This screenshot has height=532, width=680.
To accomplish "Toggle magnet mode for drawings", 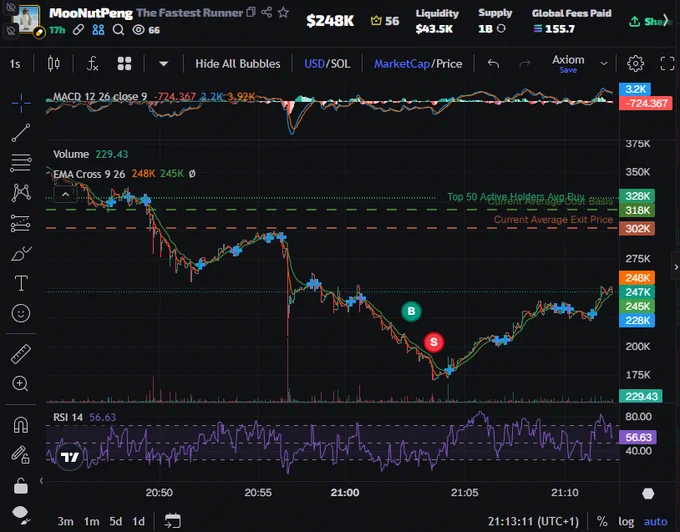I will click(x=21, y=424).
